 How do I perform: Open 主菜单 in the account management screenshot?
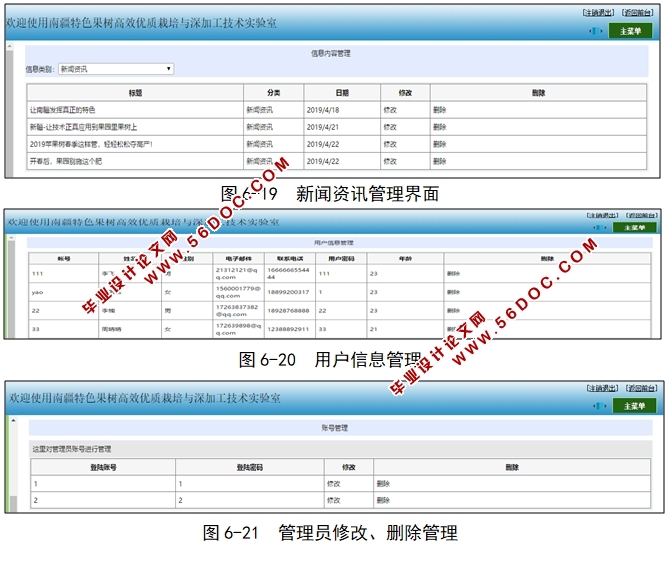pyautogui.click(x=634, y=406)
